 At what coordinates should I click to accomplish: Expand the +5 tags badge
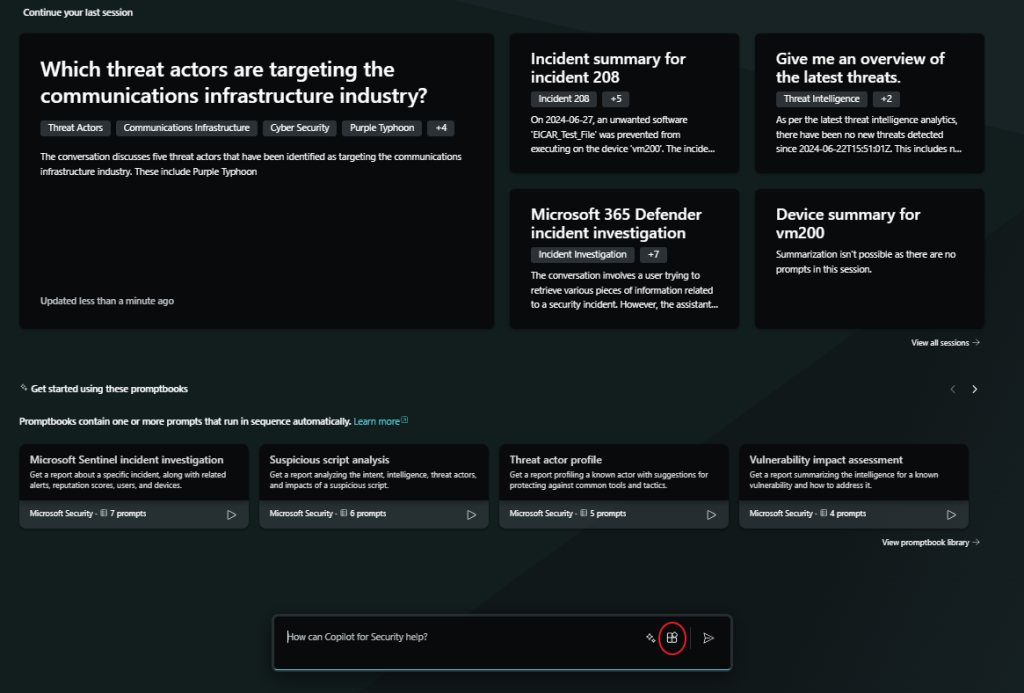click(x=616, y=99)
